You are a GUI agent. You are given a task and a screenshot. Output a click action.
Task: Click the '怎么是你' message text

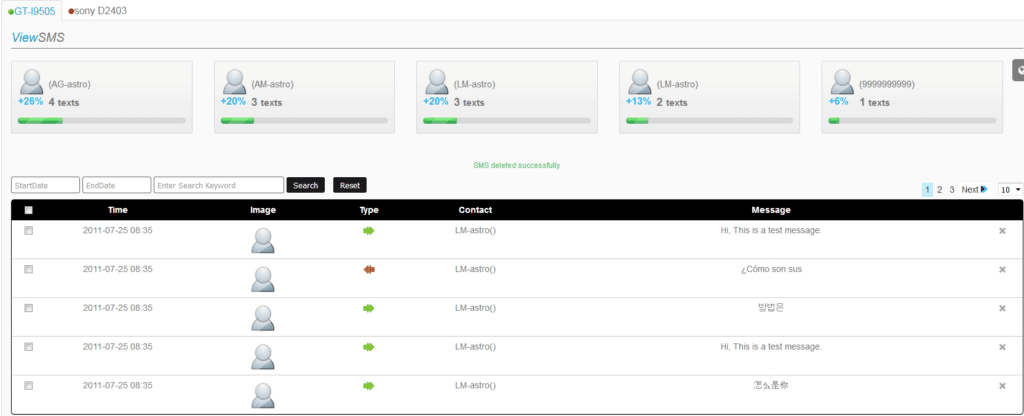point(771,385)
